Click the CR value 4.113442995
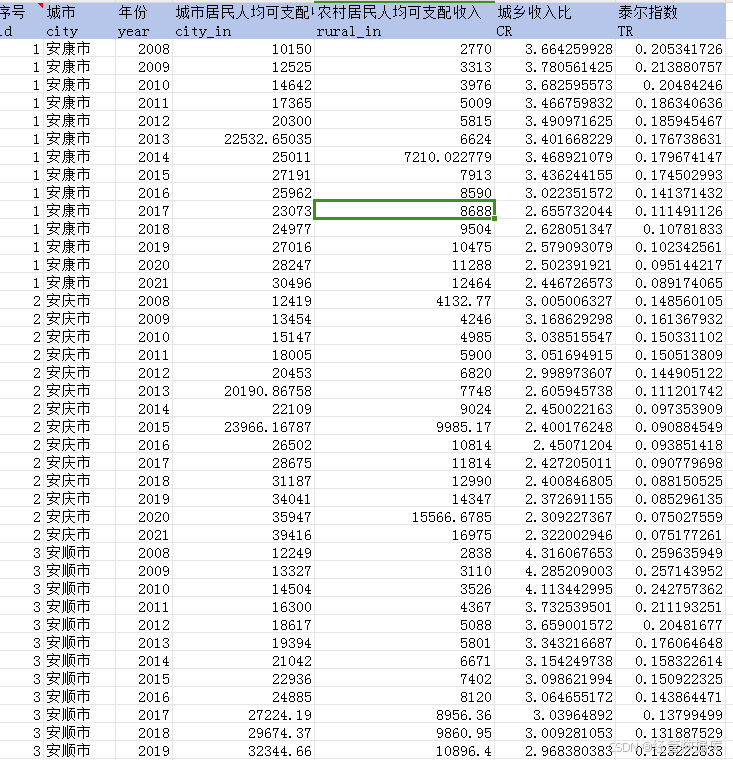Image resolution: width=733 pixels, height=760 pixels. pyautogui.click(x=569, y=588)
